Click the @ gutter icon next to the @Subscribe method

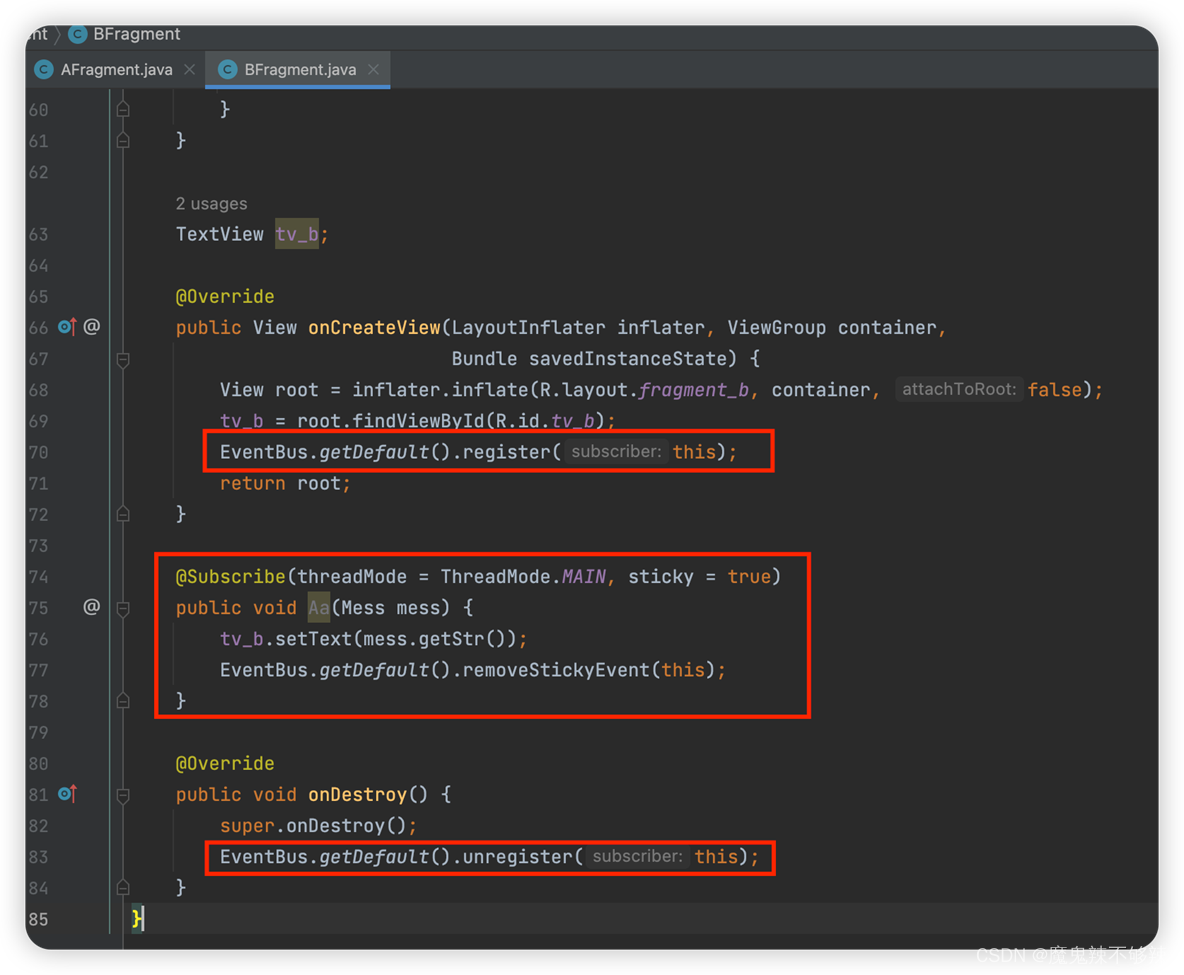[91, 606]
